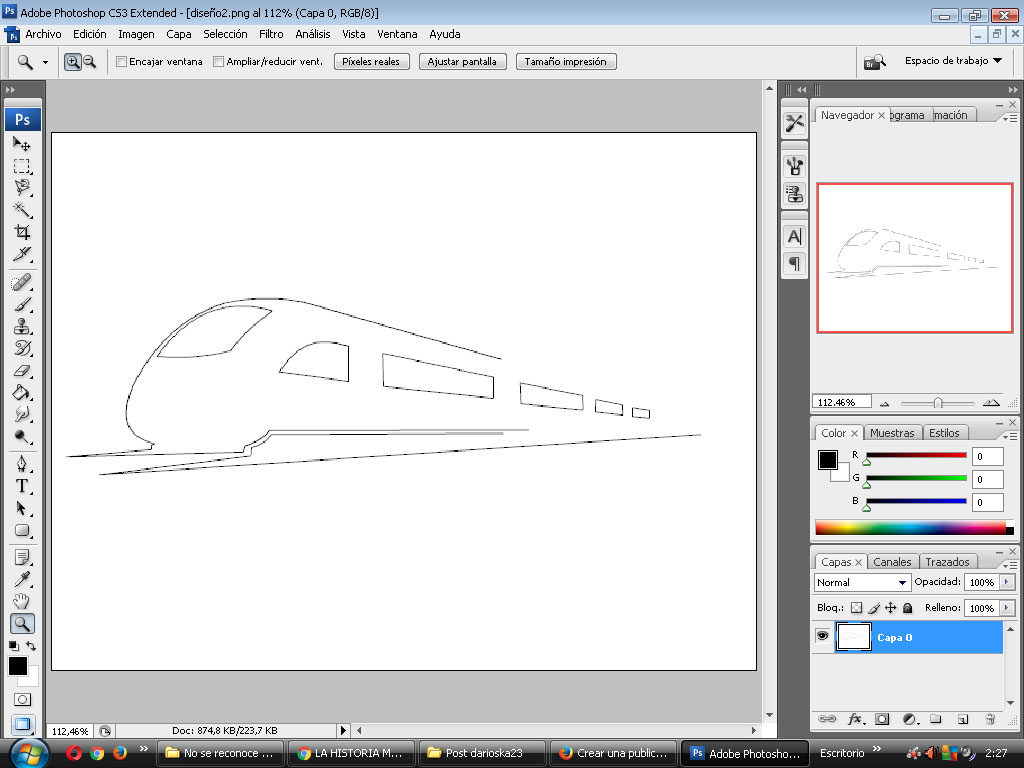Click the red R color slider
The height and width of the screenshot is (768, 1024).
point(916,455)
